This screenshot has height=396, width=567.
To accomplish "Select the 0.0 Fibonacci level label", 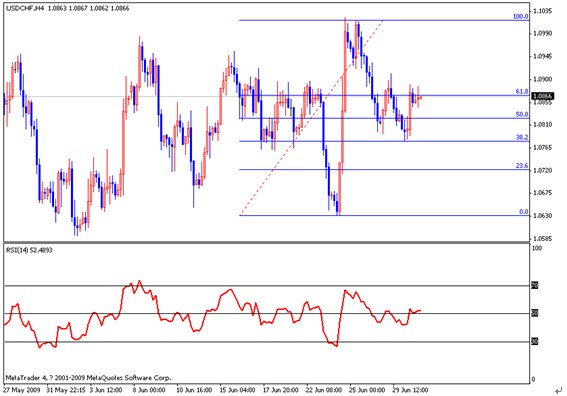I will pos(524,212).
